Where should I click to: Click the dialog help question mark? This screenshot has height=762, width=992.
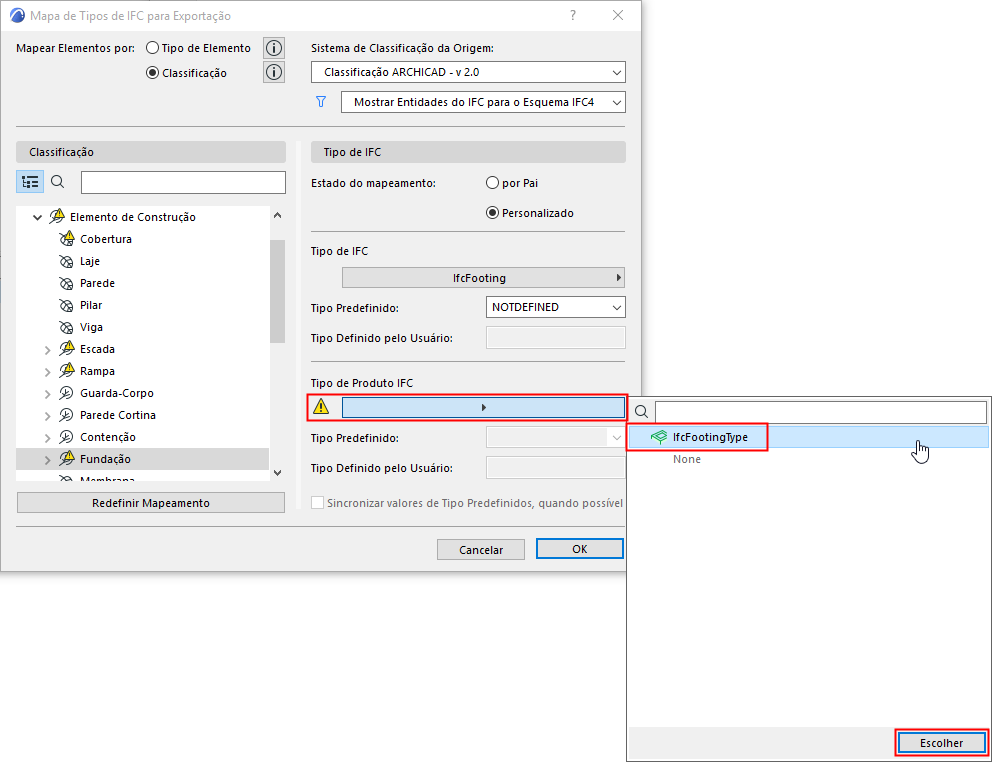(x=573, y=16)
